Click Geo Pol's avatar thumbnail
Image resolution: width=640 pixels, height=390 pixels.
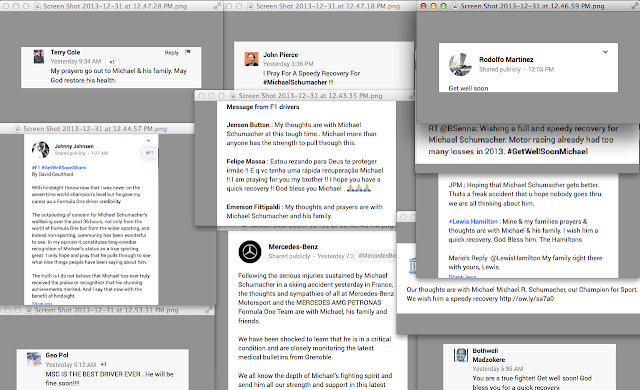click(x=34, y=359)
